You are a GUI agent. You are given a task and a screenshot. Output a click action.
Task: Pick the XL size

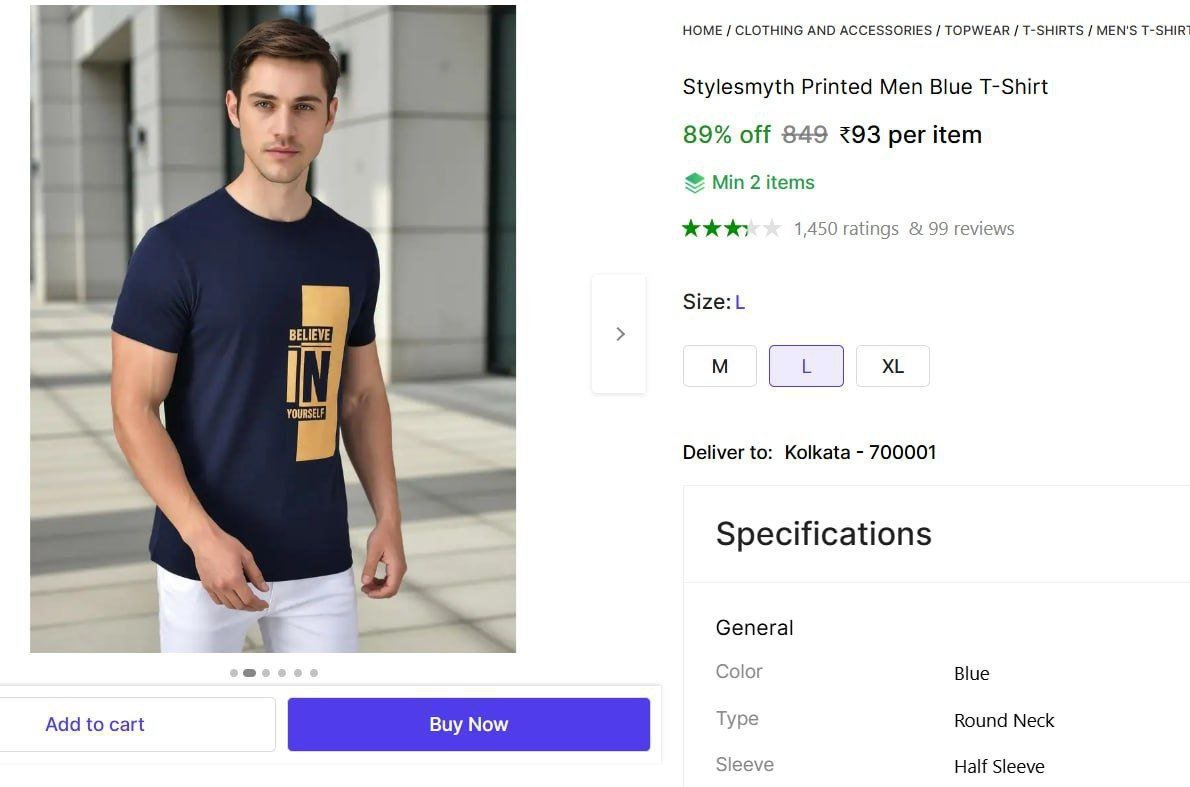(893, 366)
